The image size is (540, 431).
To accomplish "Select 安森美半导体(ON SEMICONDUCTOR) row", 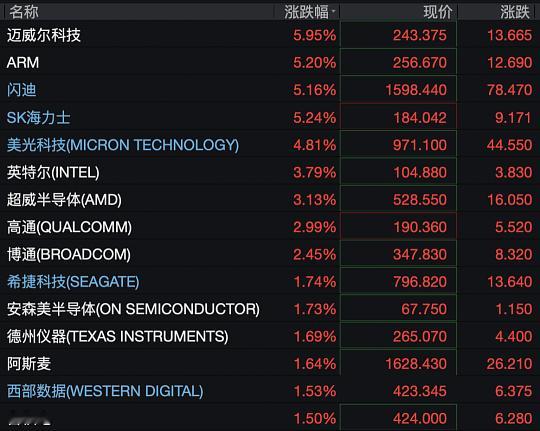I will (270, 309).
